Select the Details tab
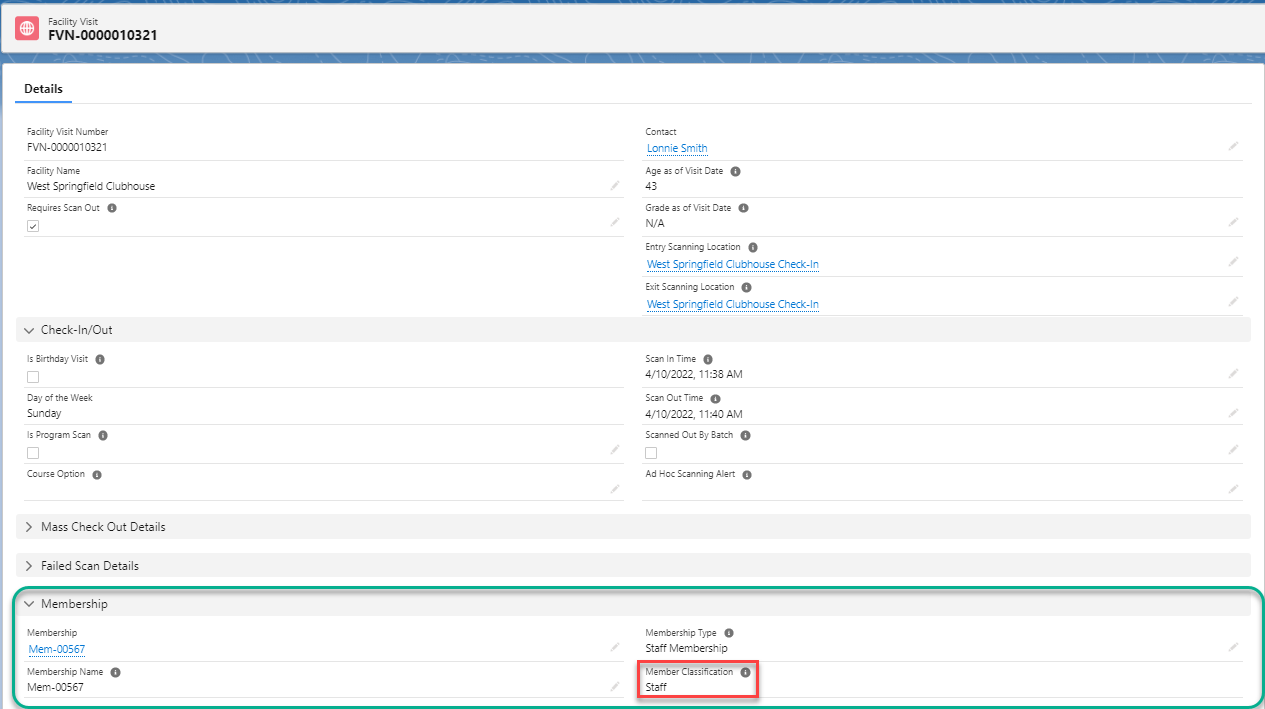Image resolution: width=1265 pixels, height=709 pixels. coord(44,89)
